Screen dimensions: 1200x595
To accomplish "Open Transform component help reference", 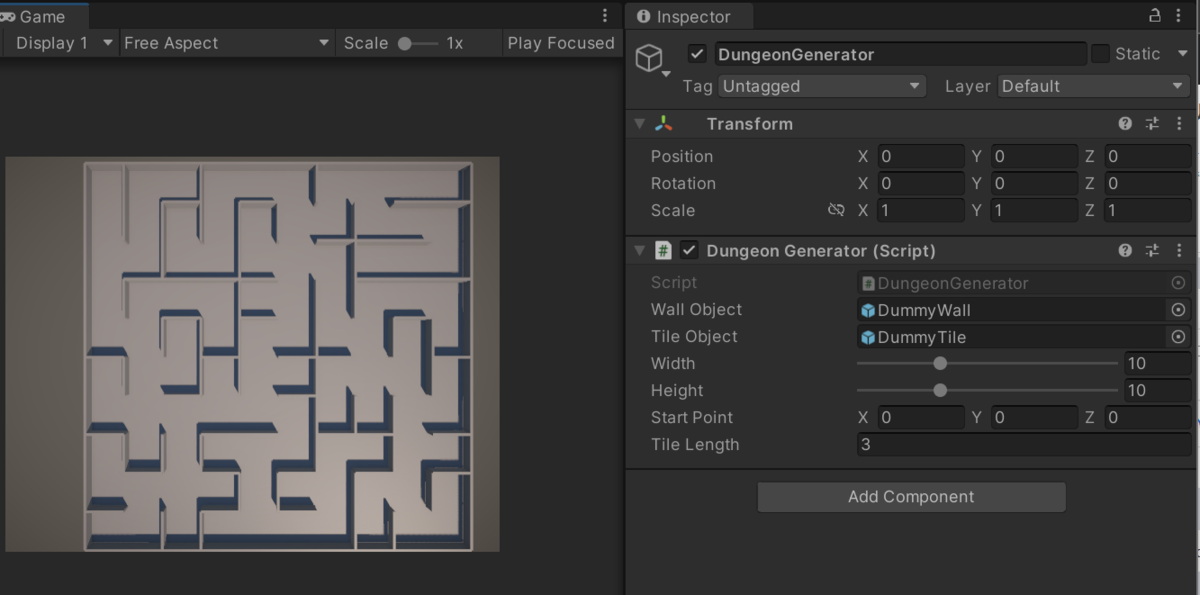I will coord(1125,123).
